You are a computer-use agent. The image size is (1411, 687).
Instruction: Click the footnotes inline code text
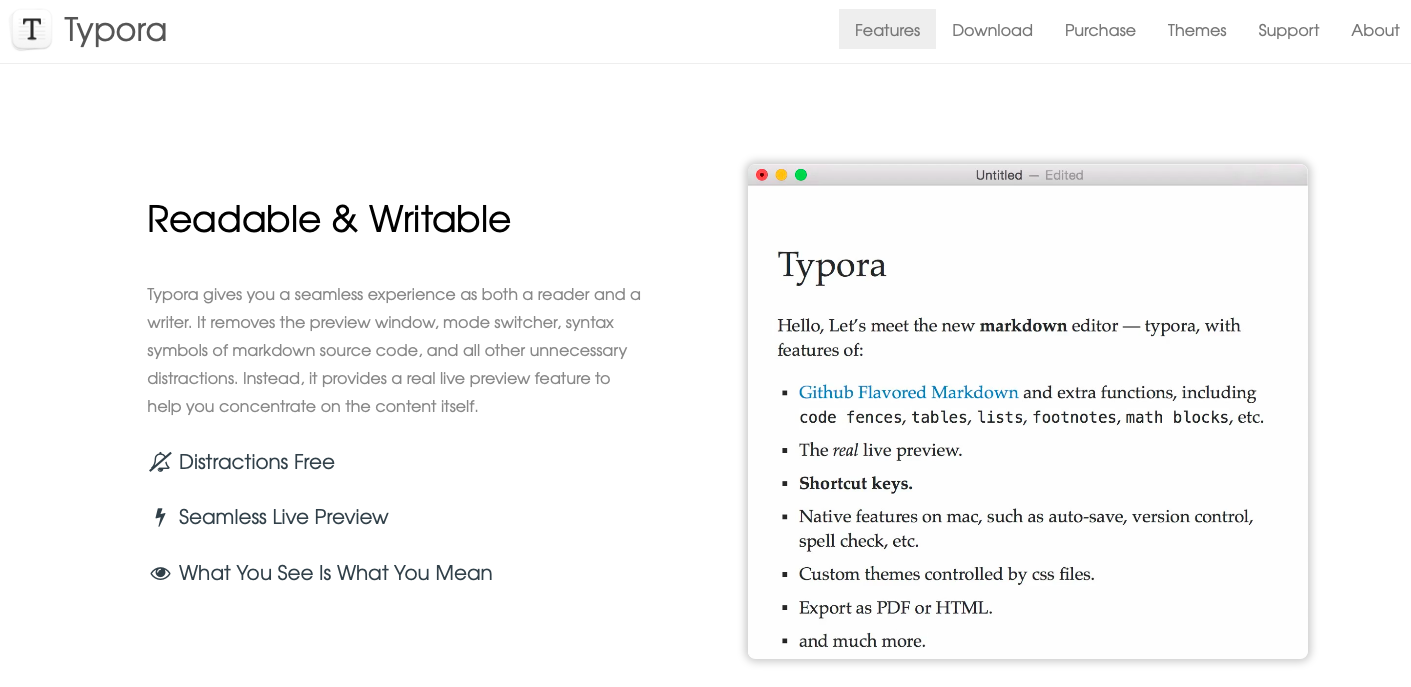[x=1076, y=417]
